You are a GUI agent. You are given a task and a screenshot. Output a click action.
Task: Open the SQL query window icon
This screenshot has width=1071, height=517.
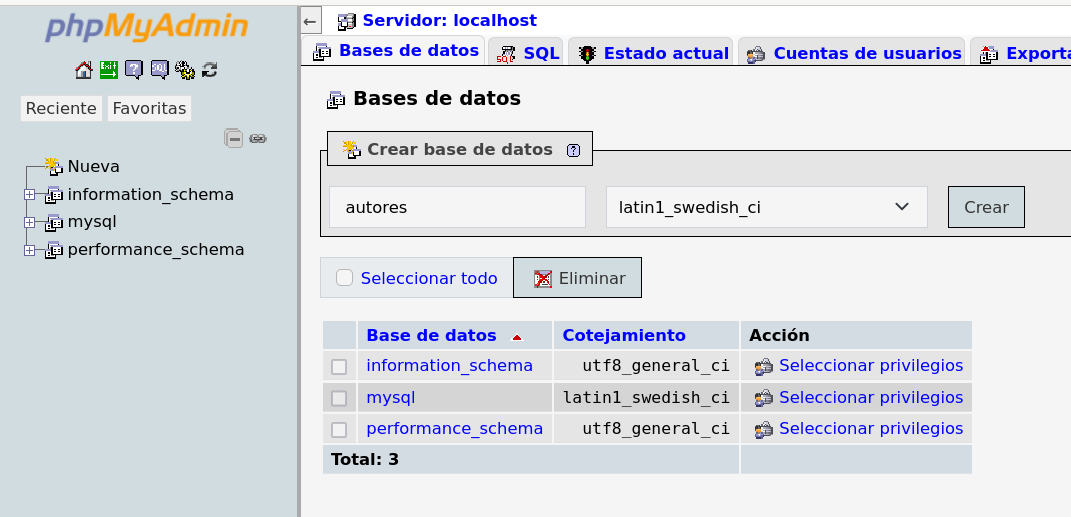coord(159,70)
